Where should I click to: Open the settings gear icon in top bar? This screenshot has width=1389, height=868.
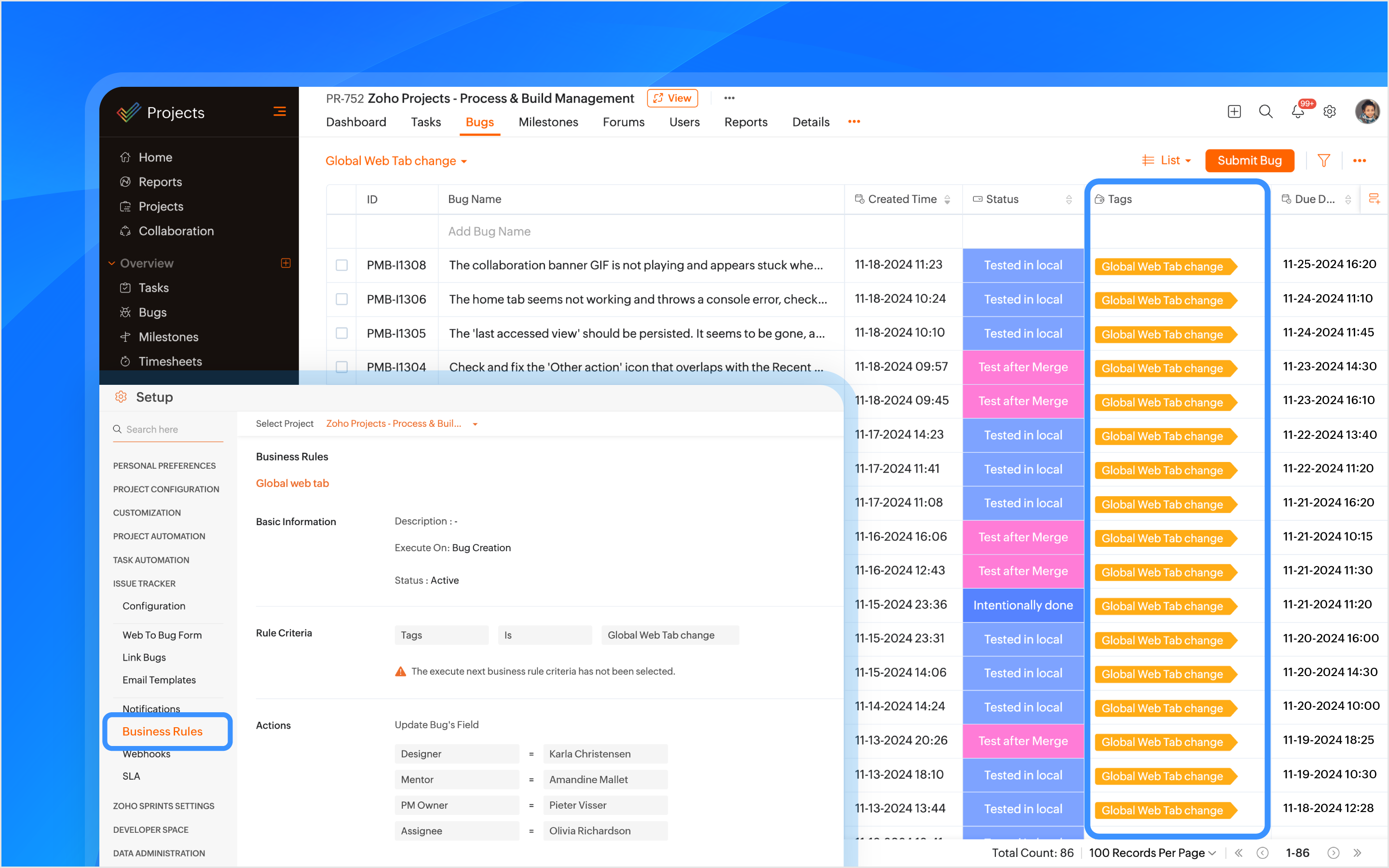click(1329, 111)
